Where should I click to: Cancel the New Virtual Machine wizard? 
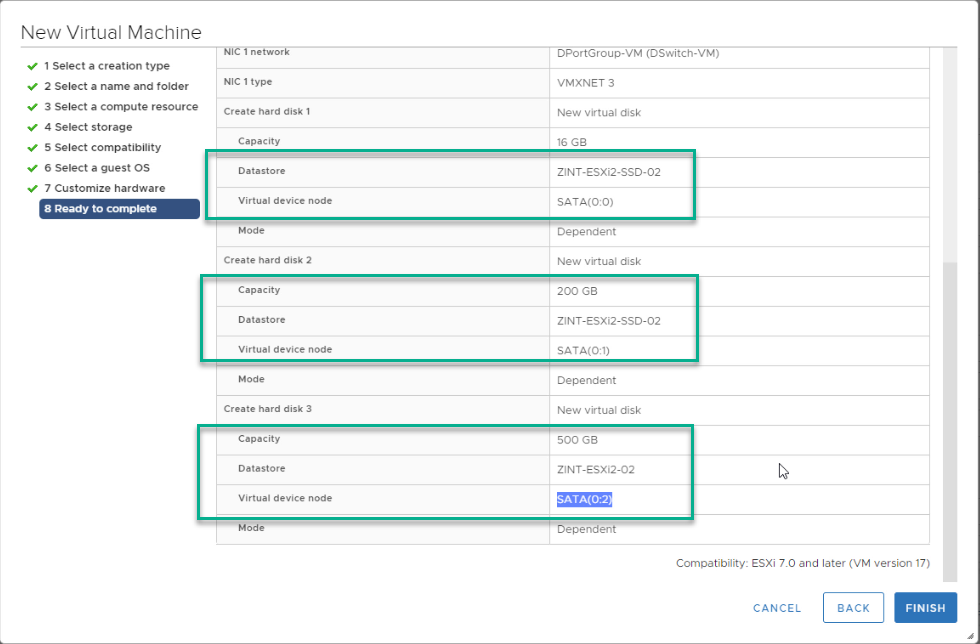coord(777,608)
